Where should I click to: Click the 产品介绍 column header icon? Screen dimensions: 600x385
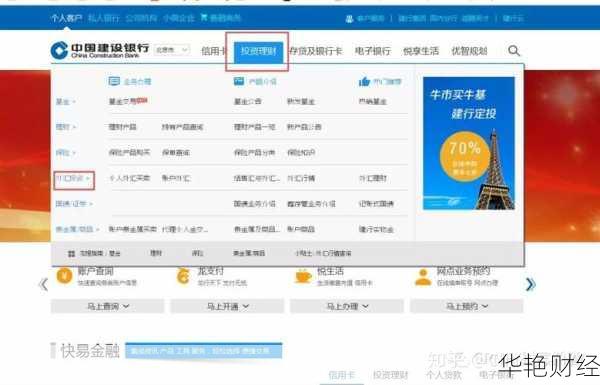click(239, 81)
